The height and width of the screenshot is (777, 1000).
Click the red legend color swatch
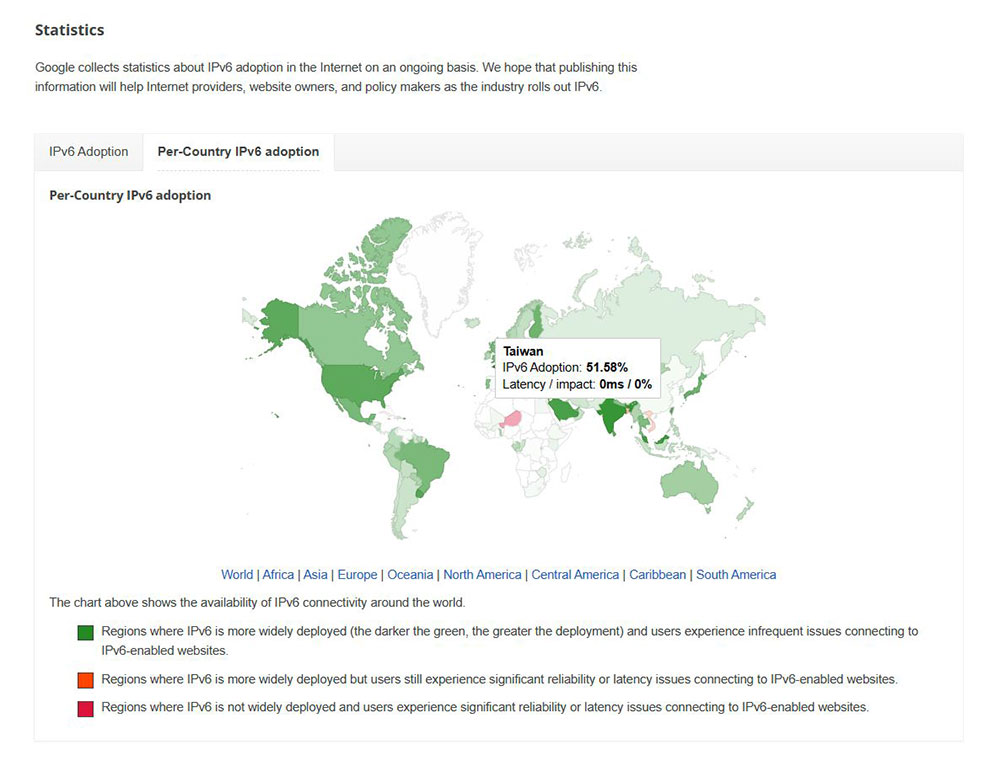pyautogui.click(x=85, y=708)
